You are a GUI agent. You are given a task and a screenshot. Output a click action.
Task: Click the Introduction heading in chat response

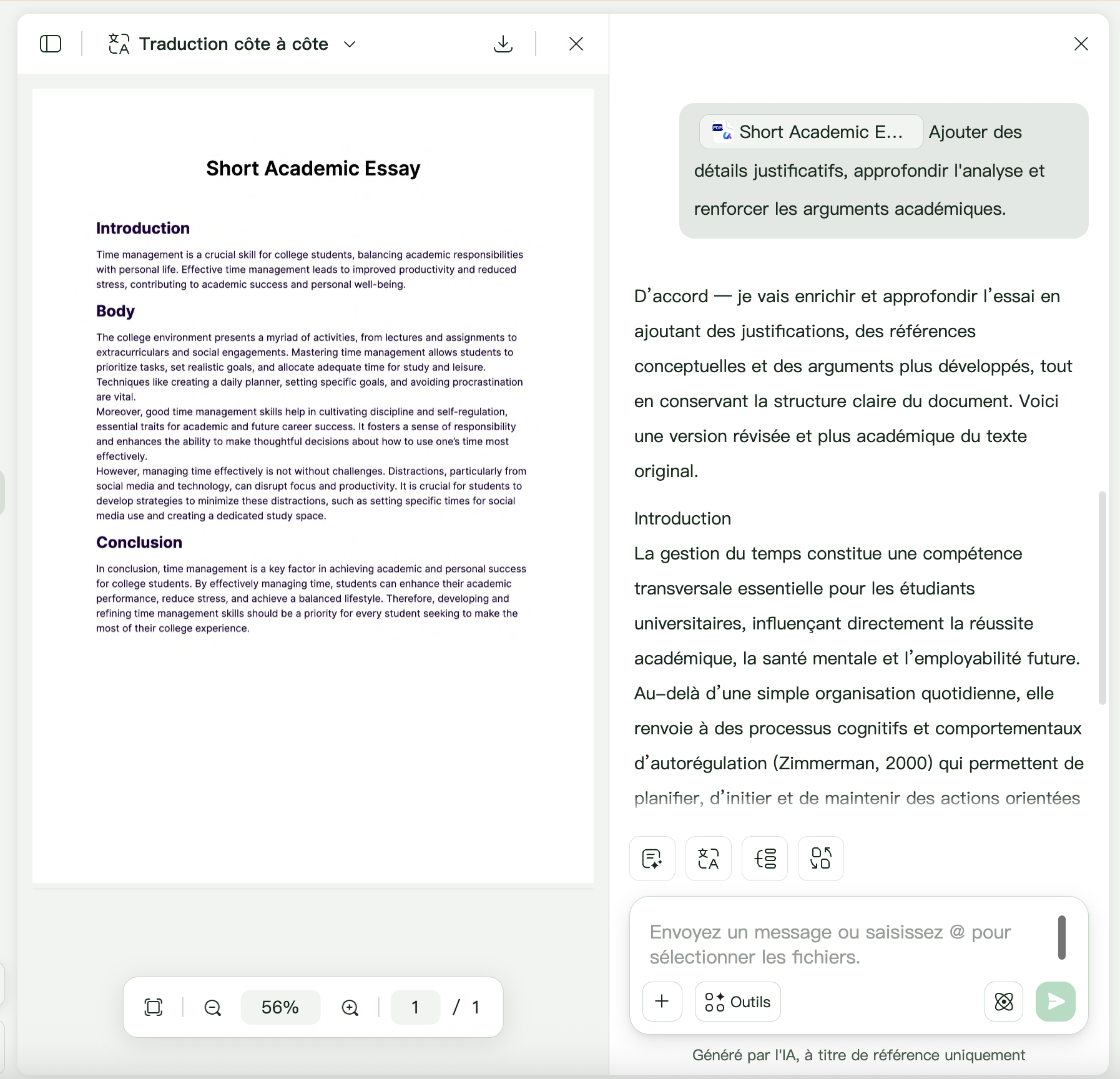[682, 518]
